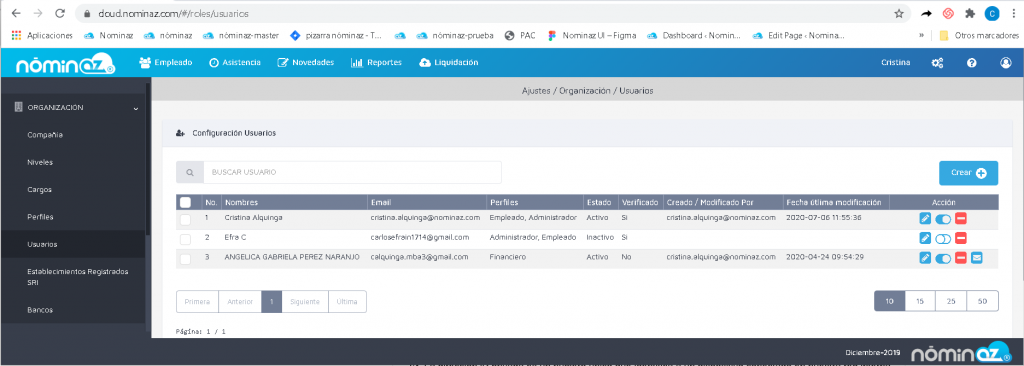Screen dimensions: 1024x366
Task: Check the select-all header checkbox
Action: click(185, 202)
